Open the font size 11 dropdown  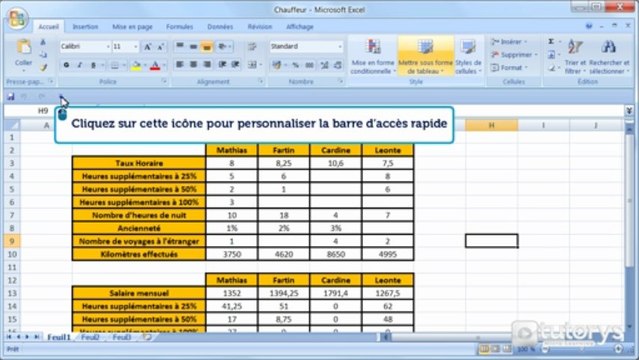(x=136, y=46)
